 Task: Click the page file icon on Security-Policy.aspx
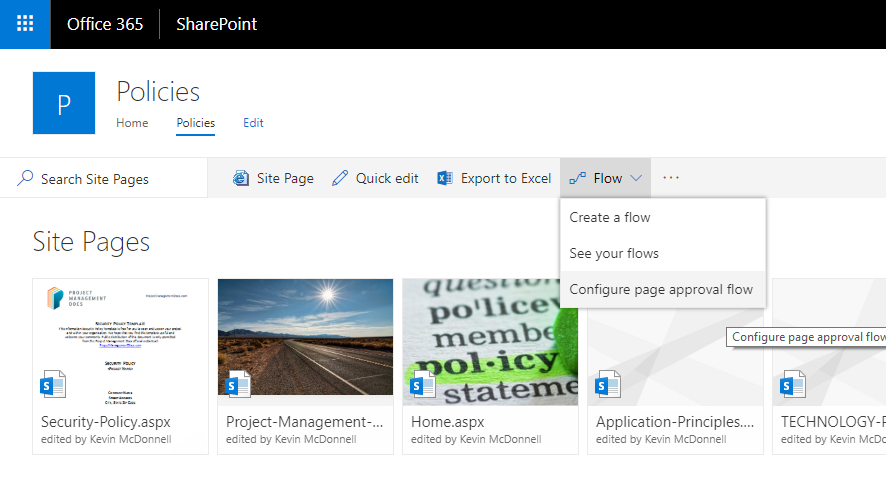[x=54, y=384]
